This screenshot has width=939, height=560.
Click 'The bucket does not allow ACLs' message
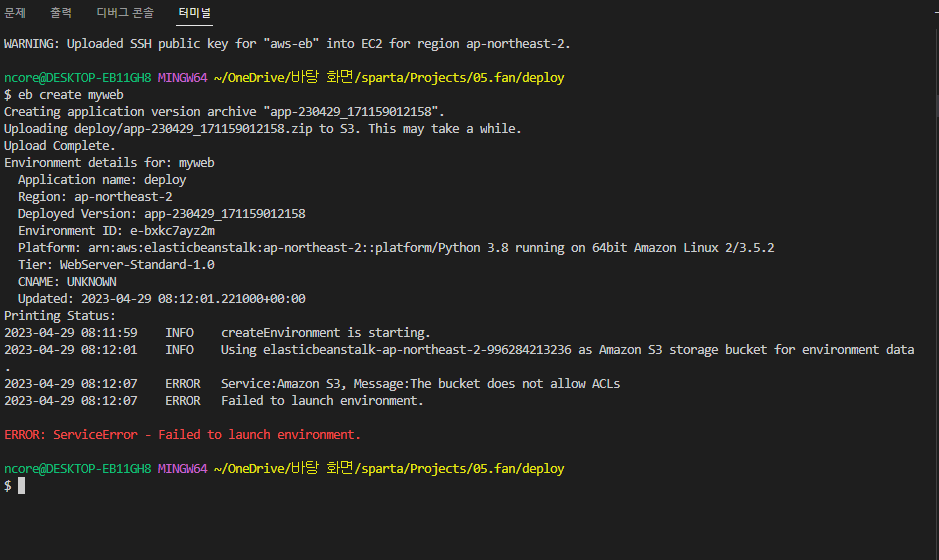(x=515, y=384)
